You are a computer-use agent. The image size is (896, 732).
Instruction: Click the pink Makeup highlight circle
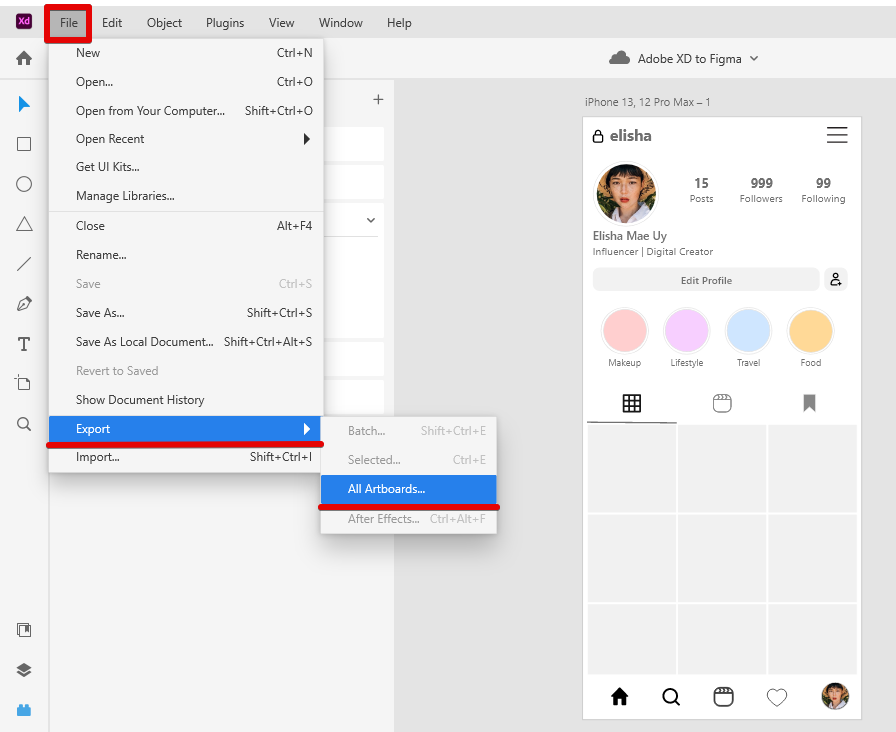tap(625, 331)
